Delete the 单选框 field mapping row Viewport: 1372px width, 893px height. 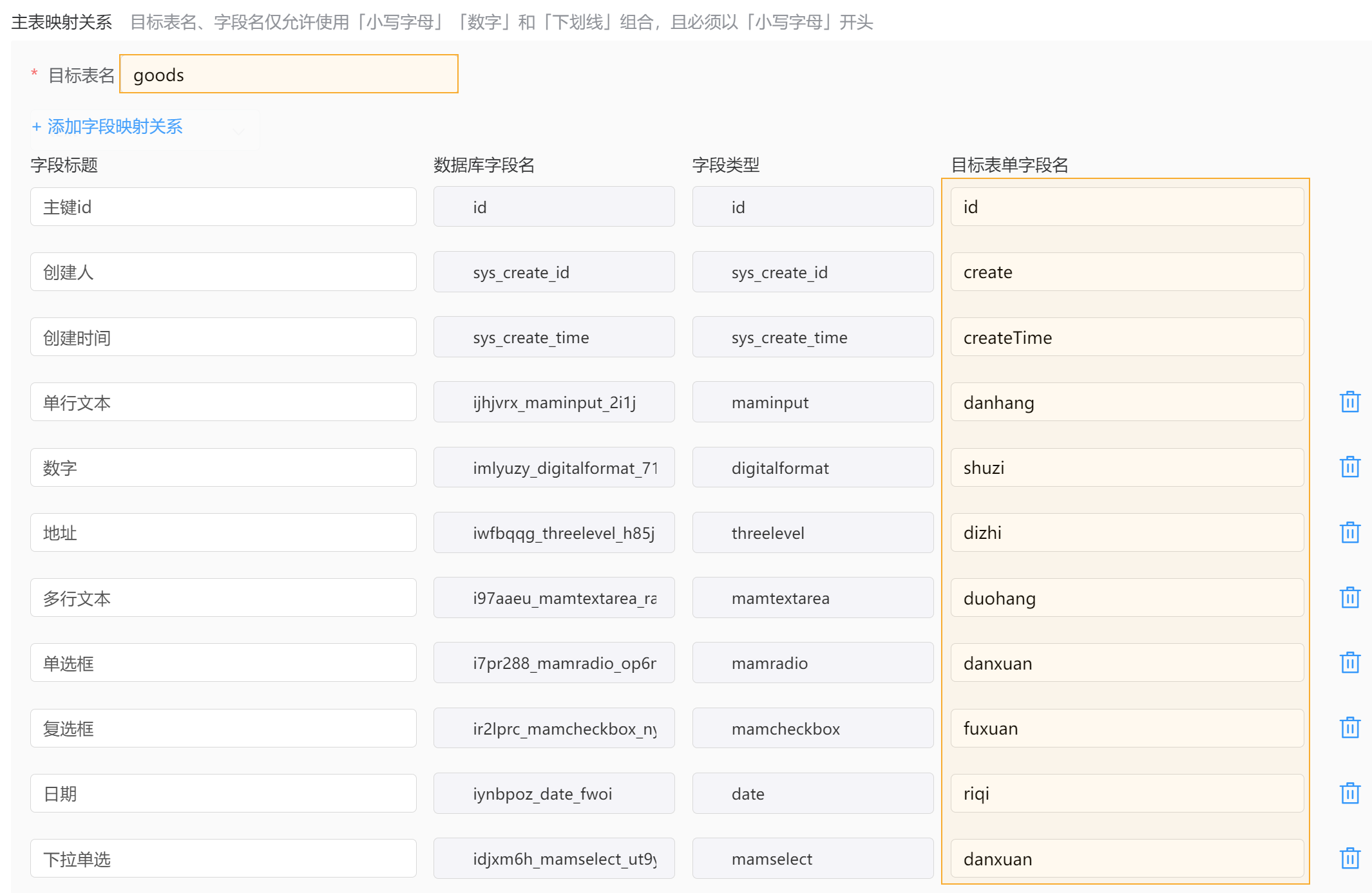[x=1349, y=663]
